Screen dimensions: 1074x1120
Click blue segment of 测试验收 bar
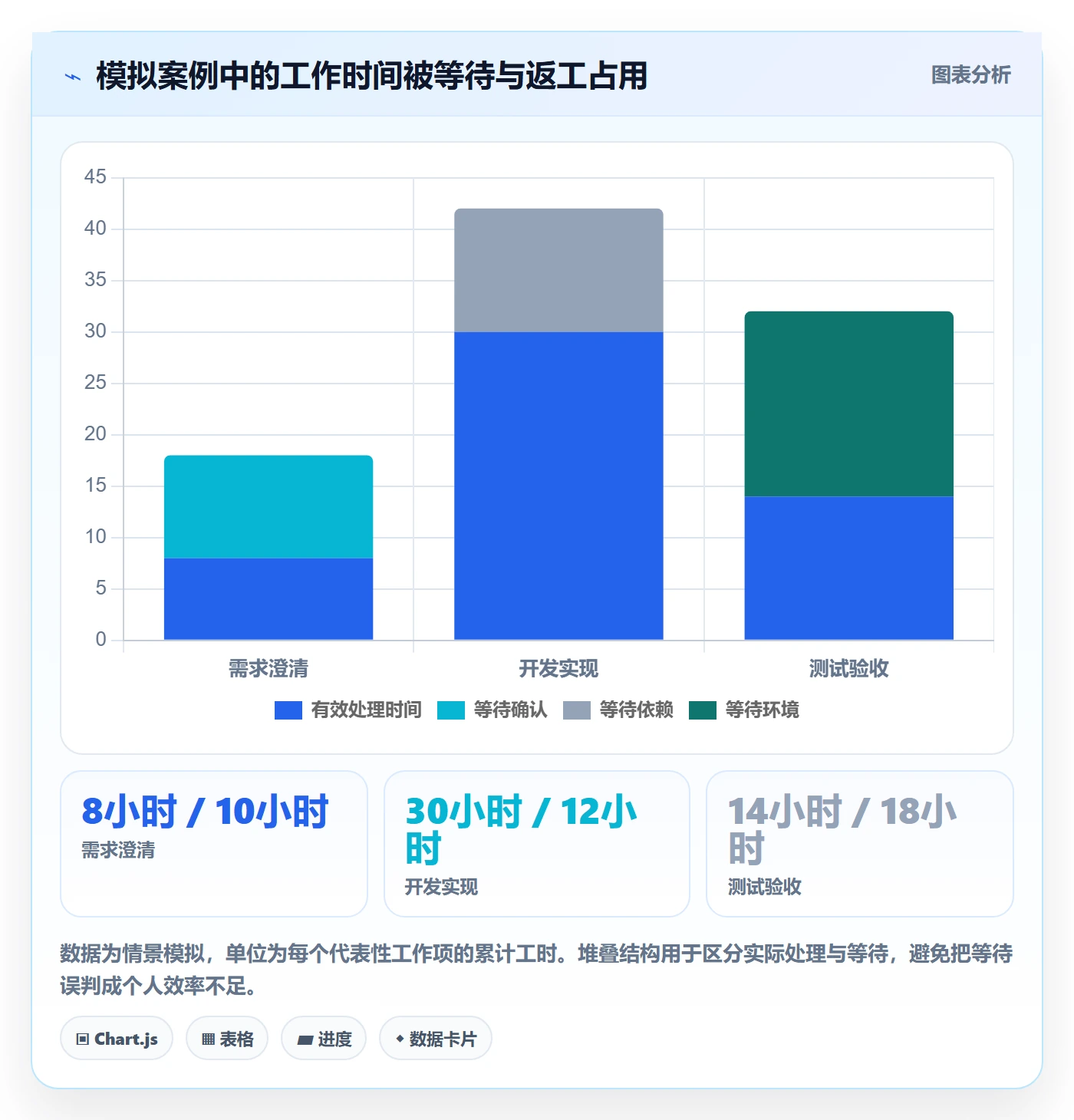pos(848,568)
